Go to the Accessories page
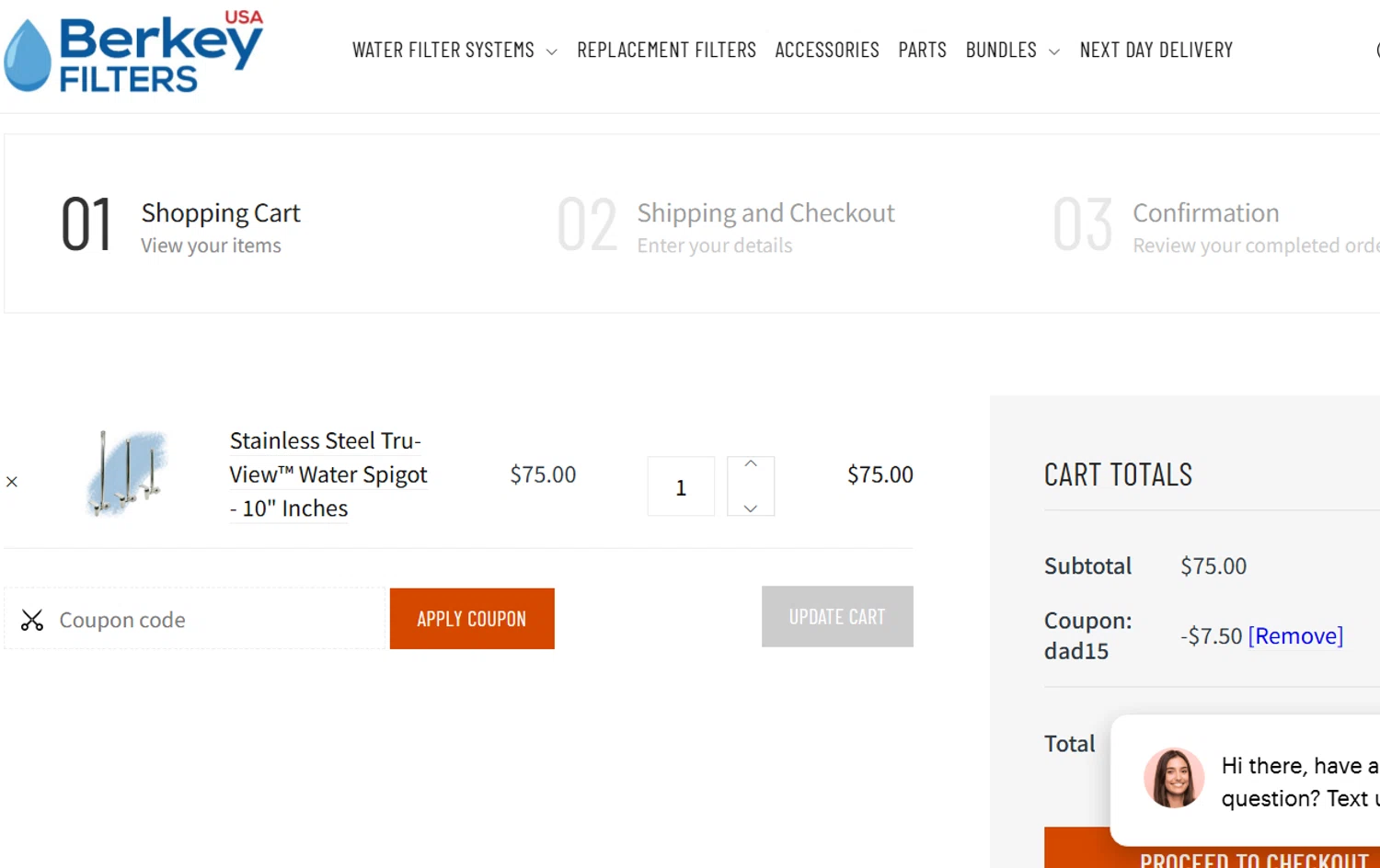This screenshot has width=1380, height=868. (x=827, y=51)
